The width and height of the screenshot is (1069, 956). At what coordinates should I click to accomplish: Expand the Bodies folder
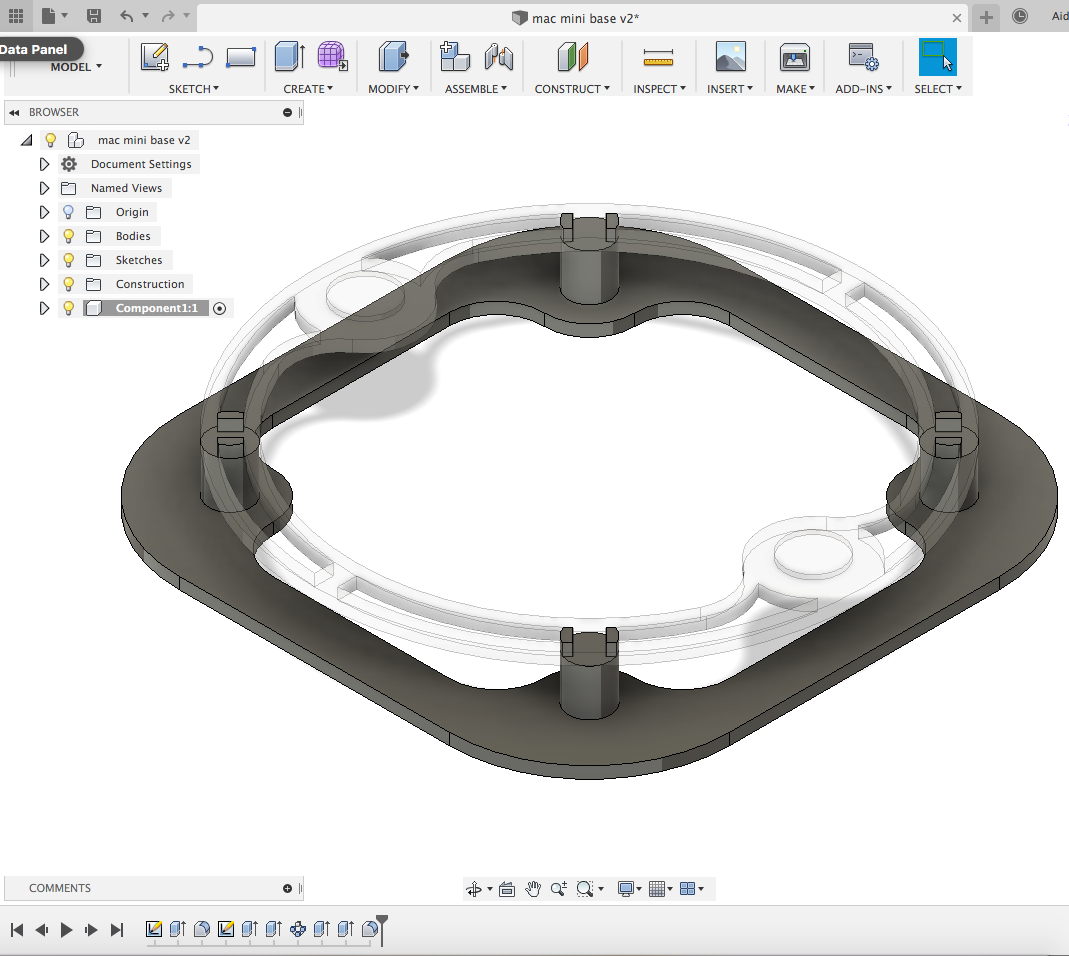44,236
